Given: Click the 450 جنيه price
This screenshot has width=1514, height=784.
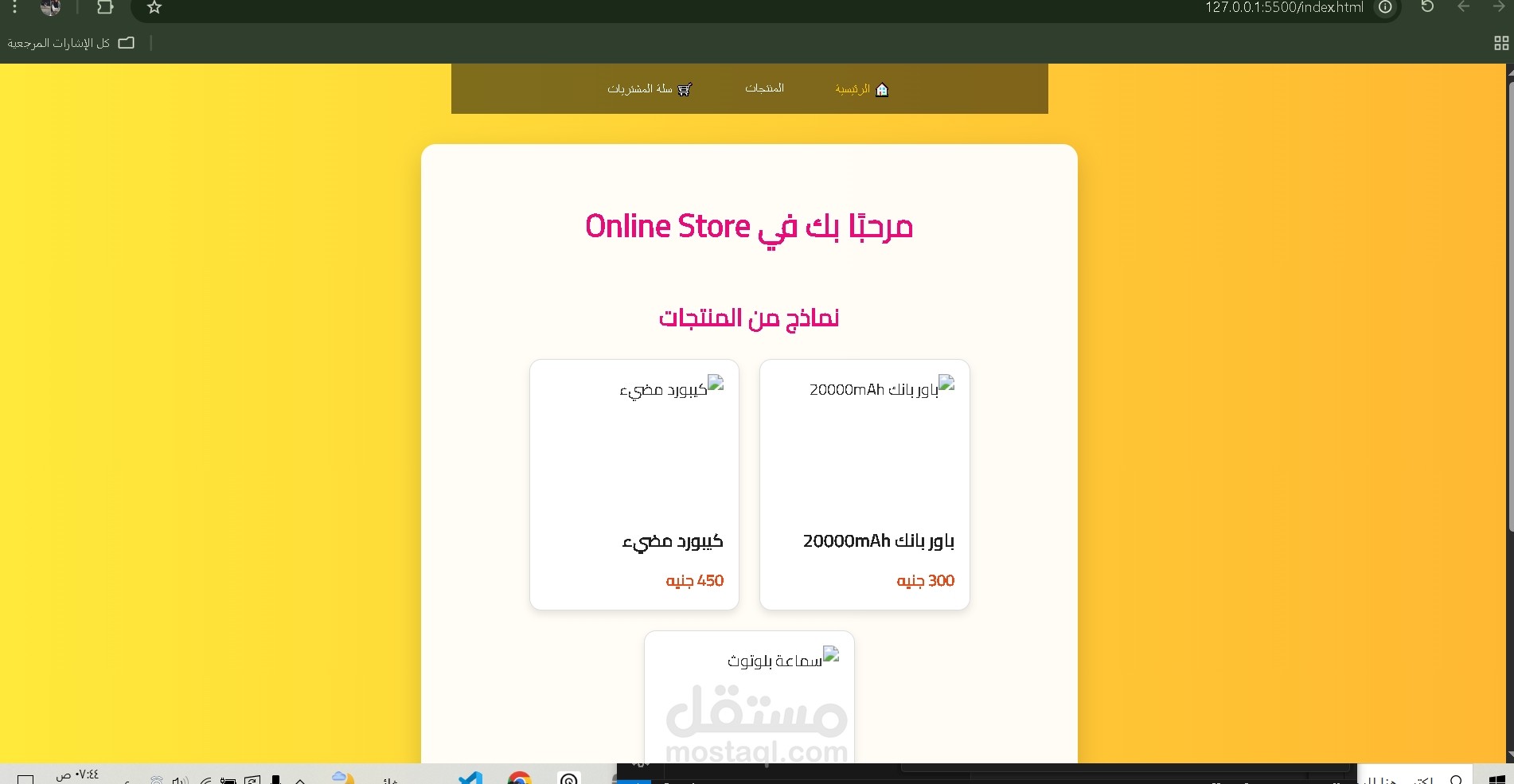Looking at the screenshot, I should tap(695, 581).
